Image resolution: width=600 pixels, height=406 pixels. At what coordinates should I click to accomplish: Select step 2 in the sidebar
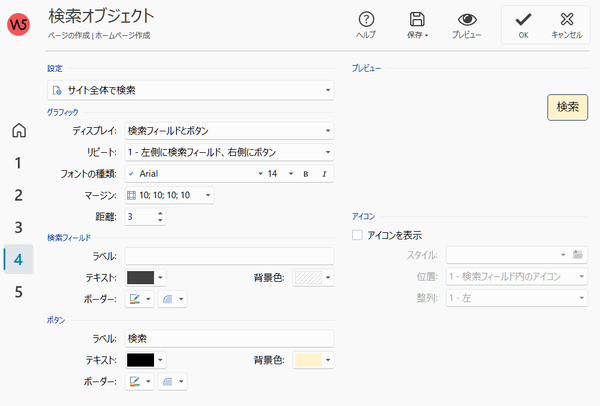[x=18, y=195]
